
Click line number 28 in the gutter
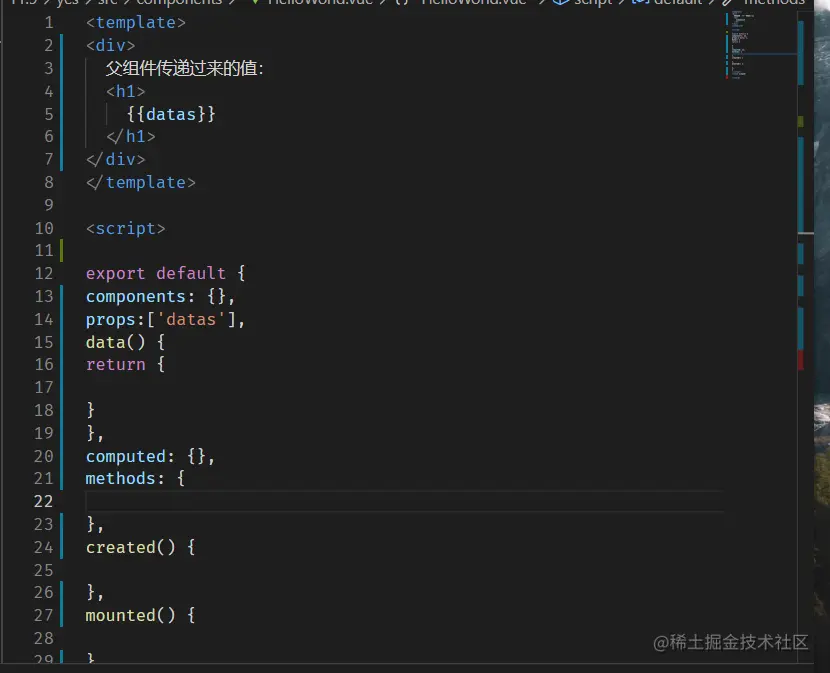(44, 639)
